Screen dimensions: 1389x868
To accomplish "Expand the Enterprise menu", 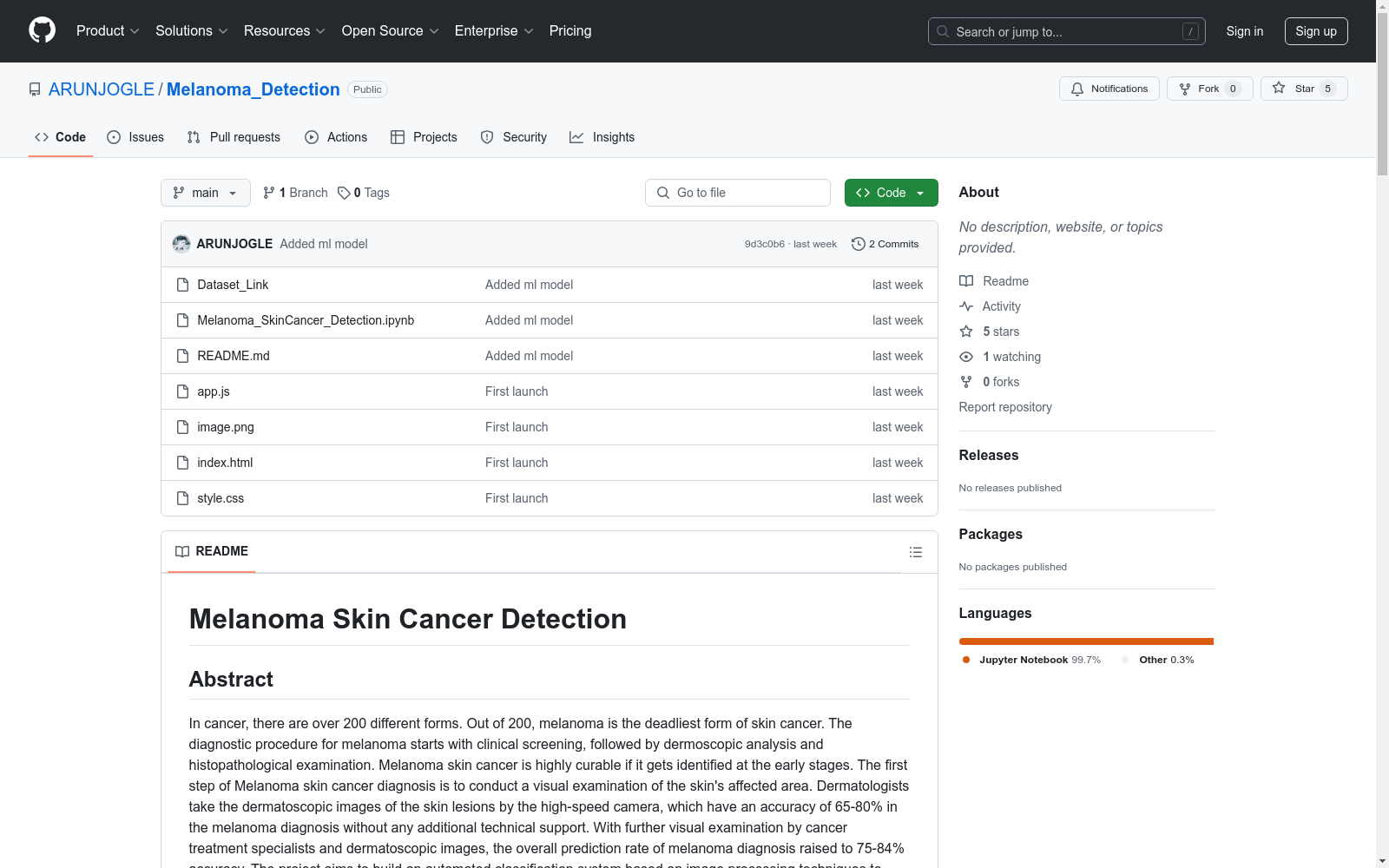I will pyautogui.click(x=494, y=31).
